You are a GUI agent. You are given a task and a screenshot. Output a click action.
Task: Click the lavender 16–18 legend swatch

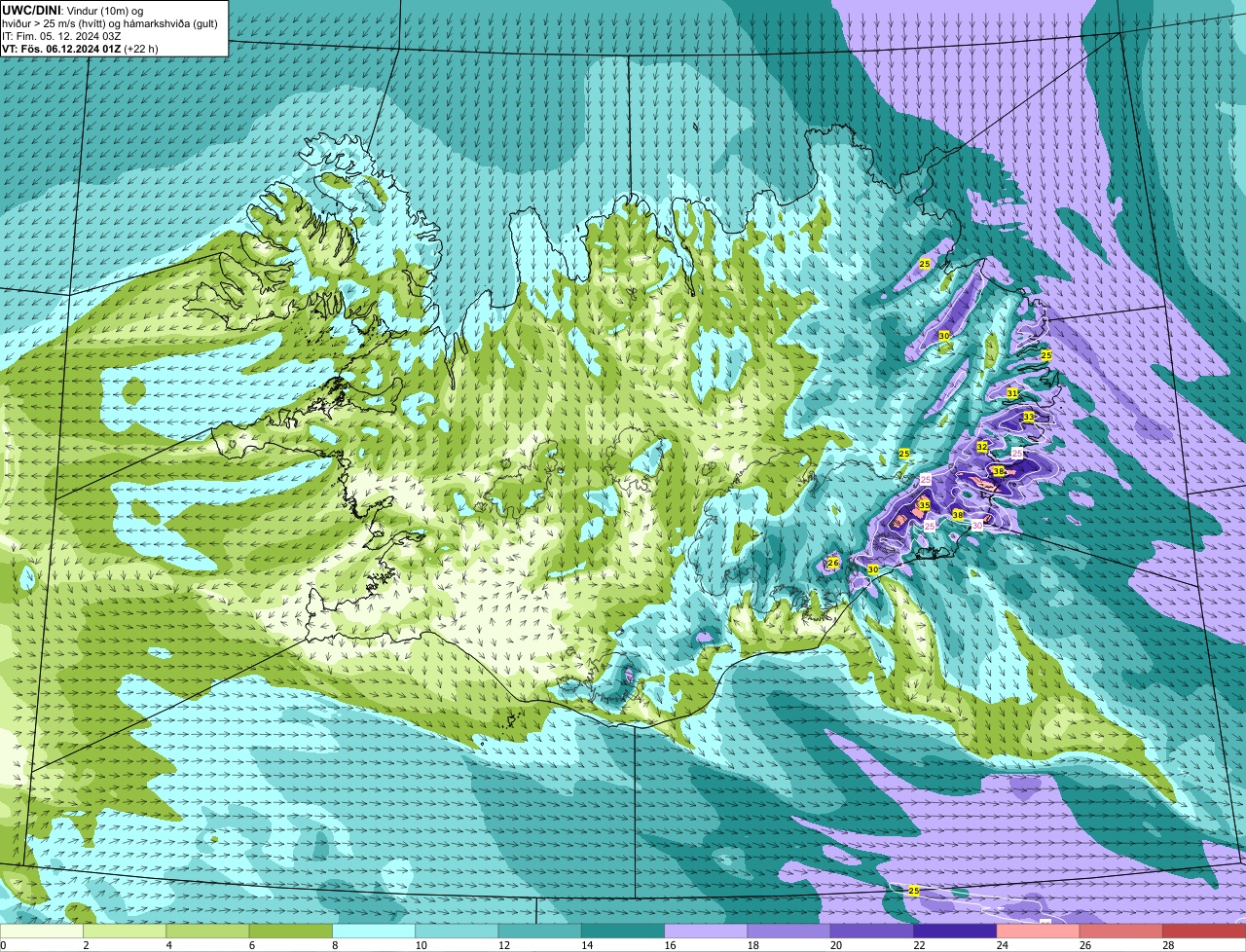tap(706, 932)
